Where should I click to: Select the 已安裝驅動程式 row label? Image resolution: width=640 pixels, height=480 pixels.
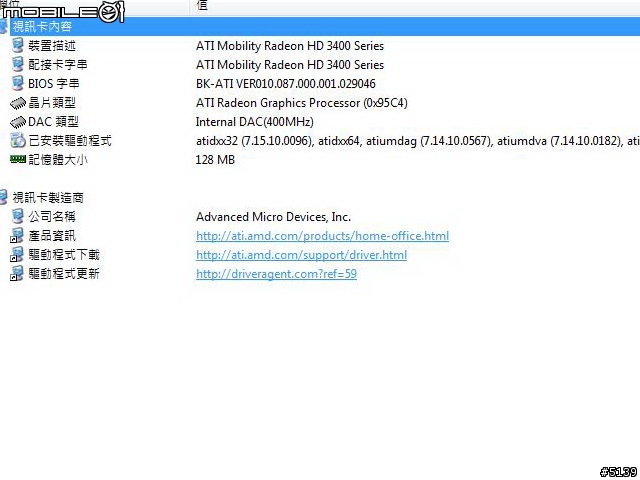(70, 141)
